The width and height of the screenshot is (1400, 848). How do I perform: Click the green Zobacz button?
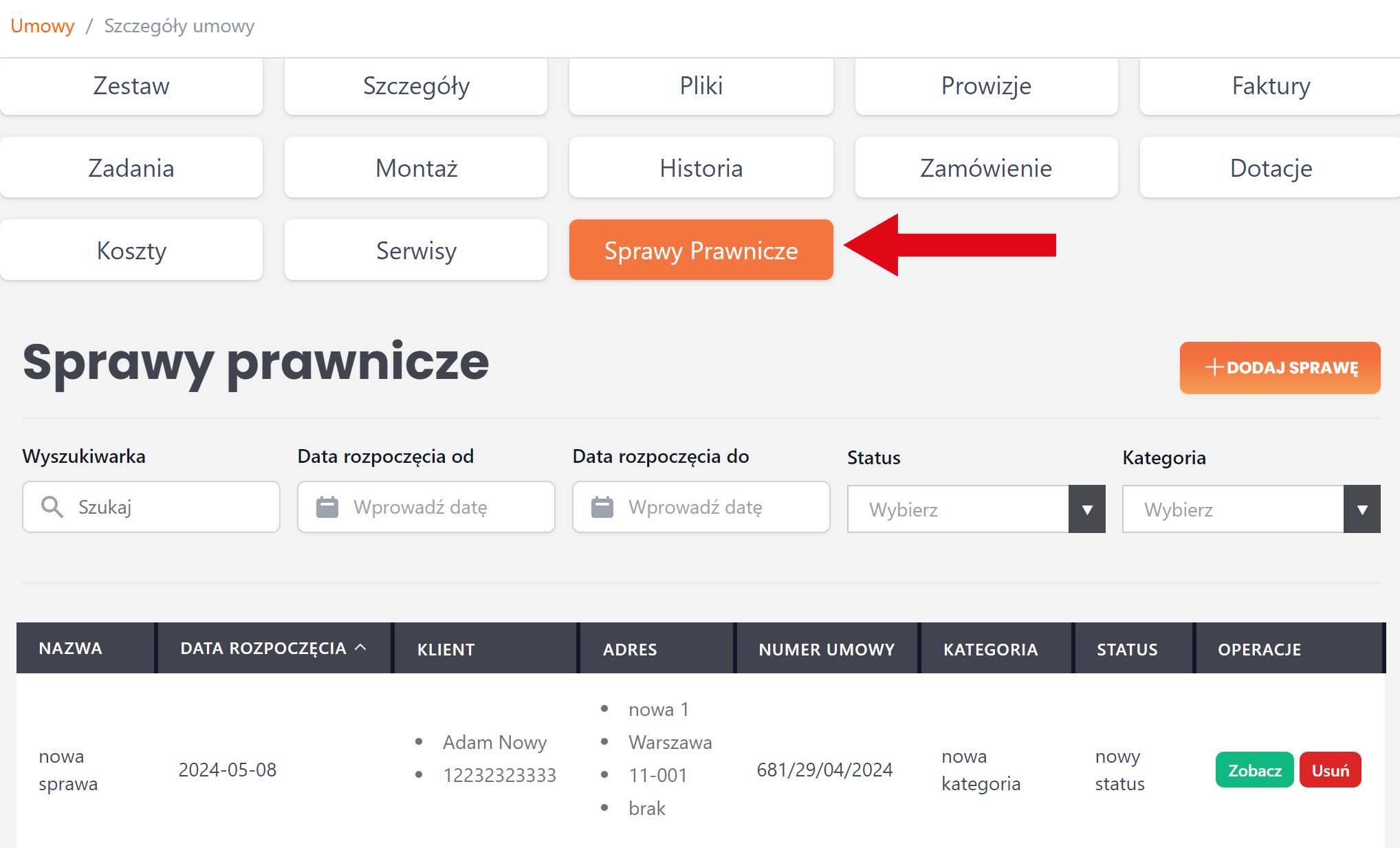point(1254,770)
